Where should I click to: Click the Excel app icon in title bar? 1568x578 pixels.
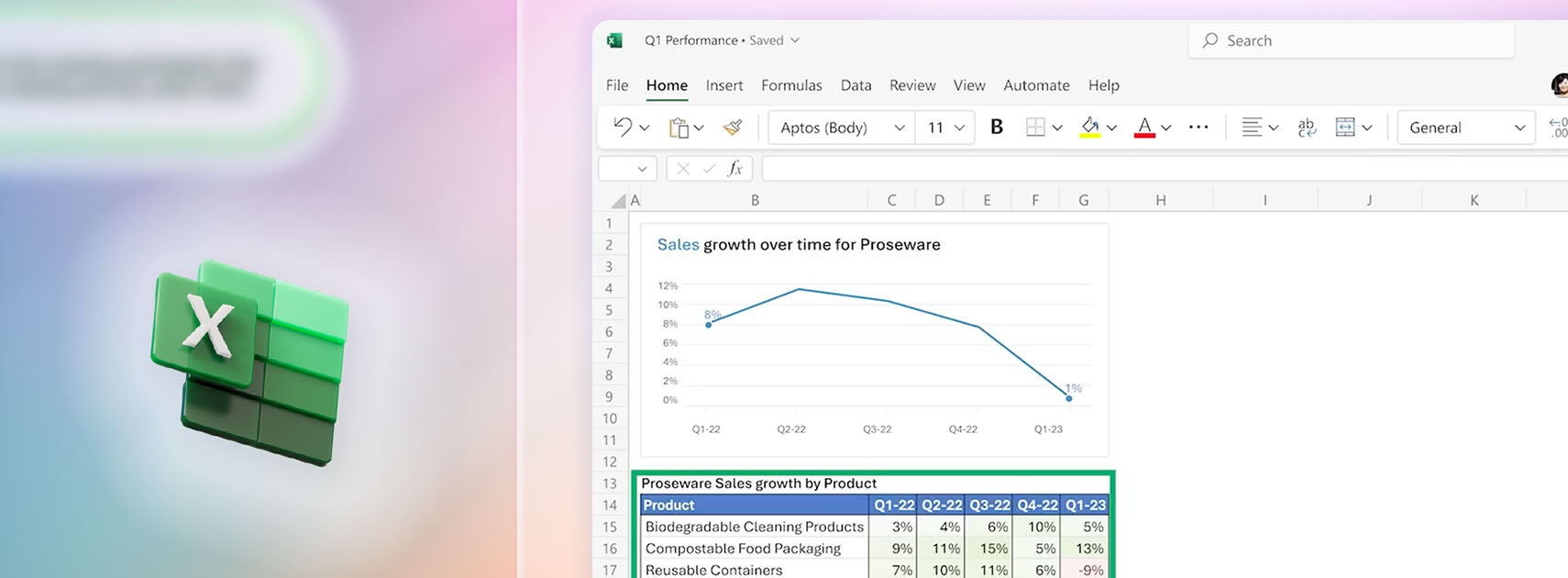tap(614, 40)
